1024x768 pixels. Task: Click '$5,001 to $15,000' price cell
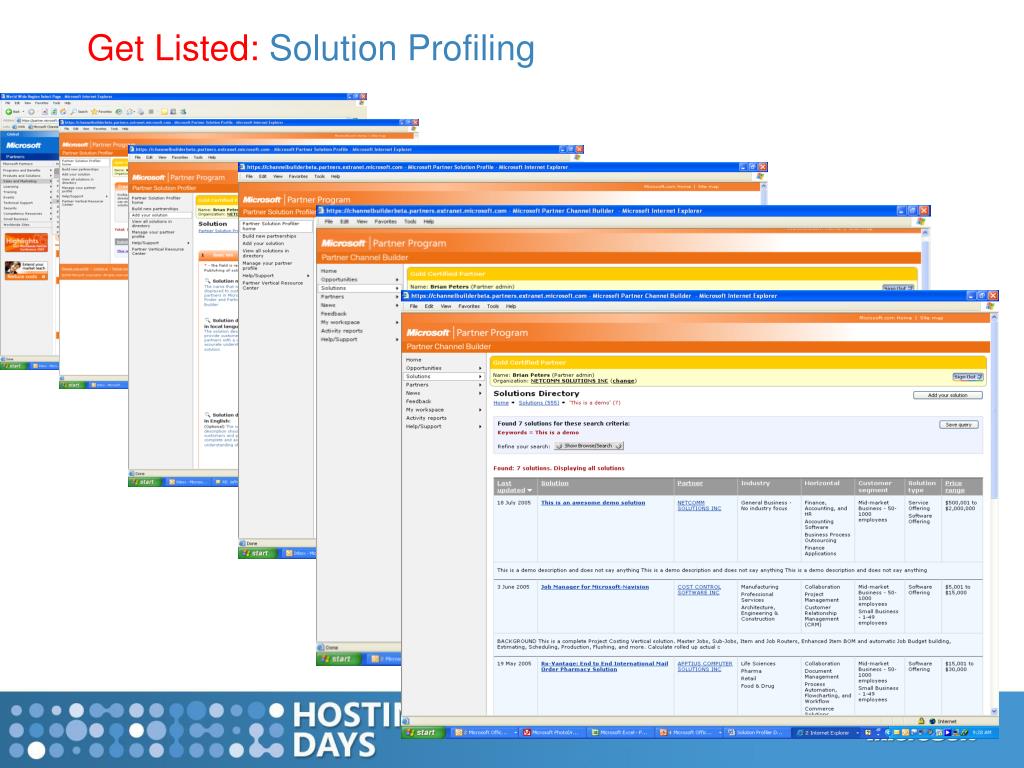[x=957, y=590]
